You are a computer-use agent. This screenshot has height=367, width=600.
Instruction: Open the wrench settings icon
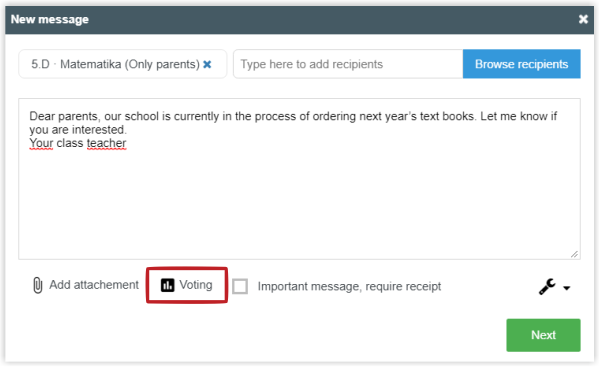(x=547, y=287)
